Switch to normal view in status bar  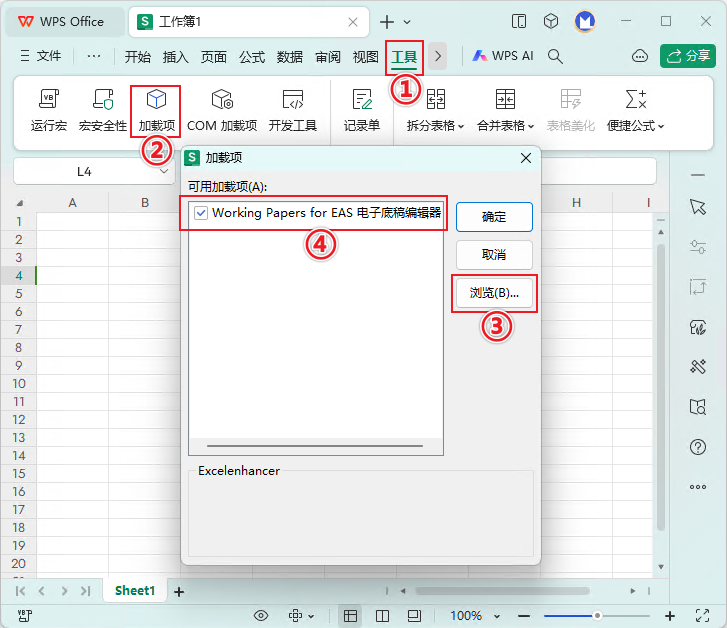click(x=350, y=616)
